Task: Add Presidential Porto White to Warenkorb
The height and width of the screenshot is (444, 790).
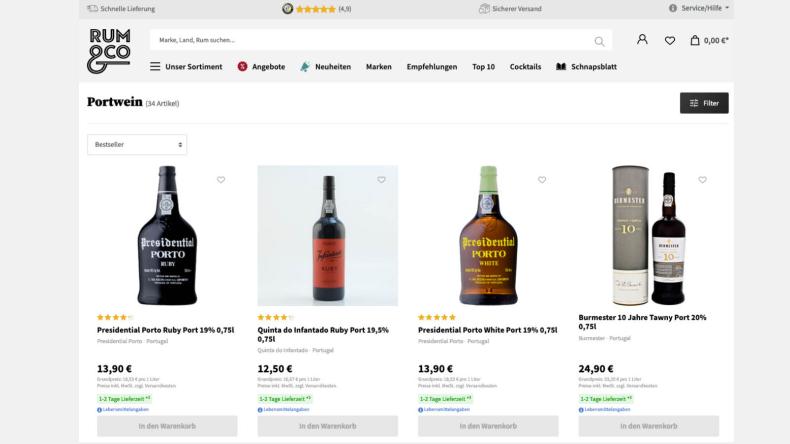Action: pos(488,426)
